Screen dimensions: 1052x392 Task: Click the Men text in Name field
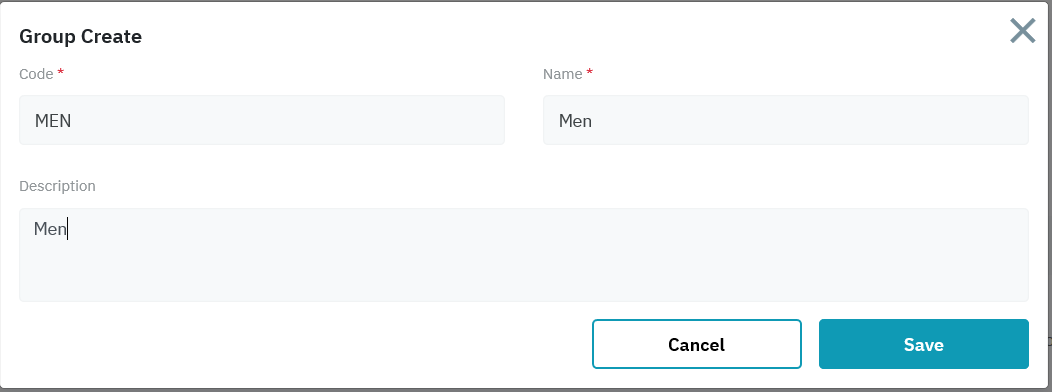tap(575, 121)
